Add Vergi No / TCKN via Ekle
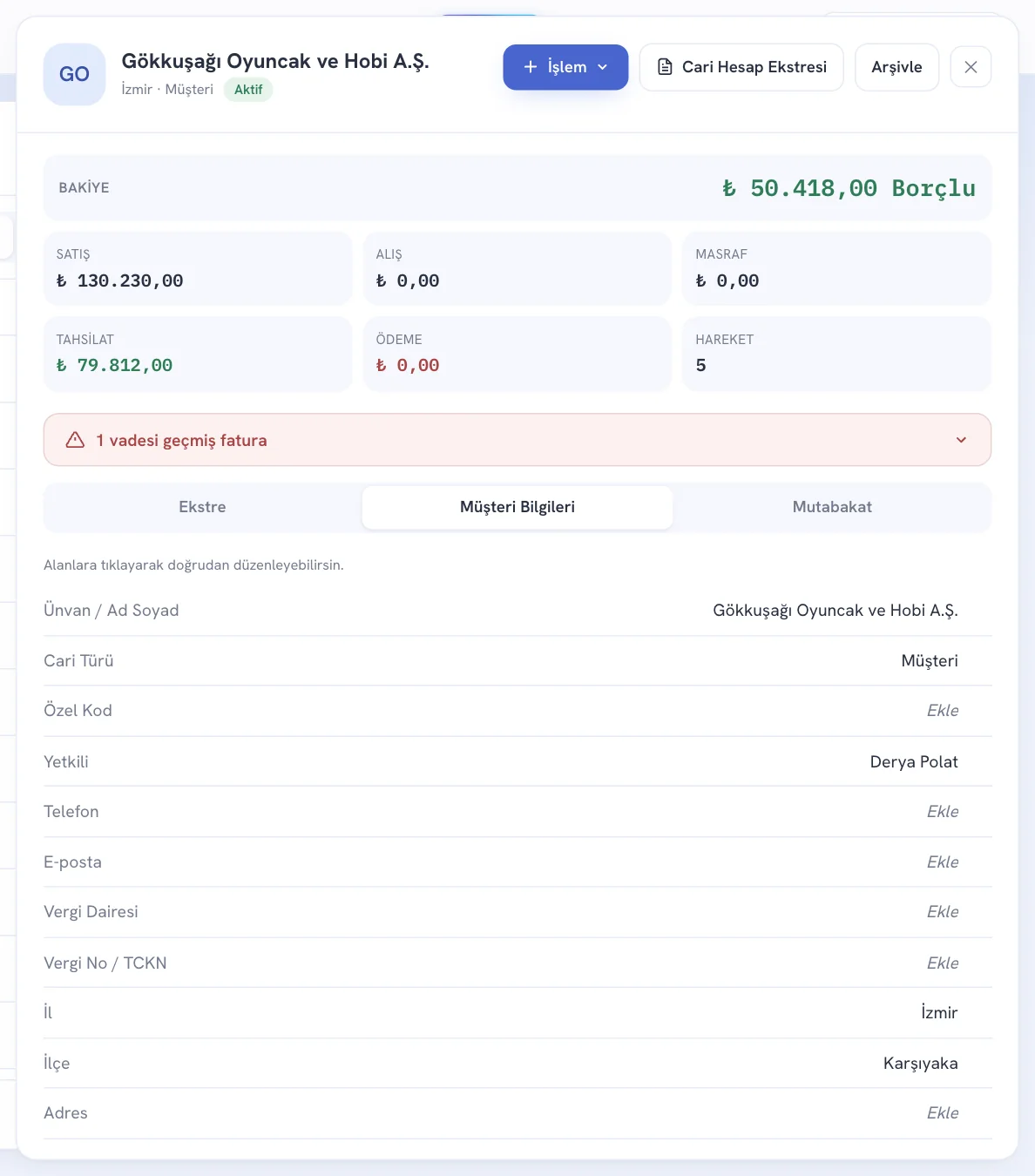The width and height of the screenshot is (1035, 1176). point(943,963)
